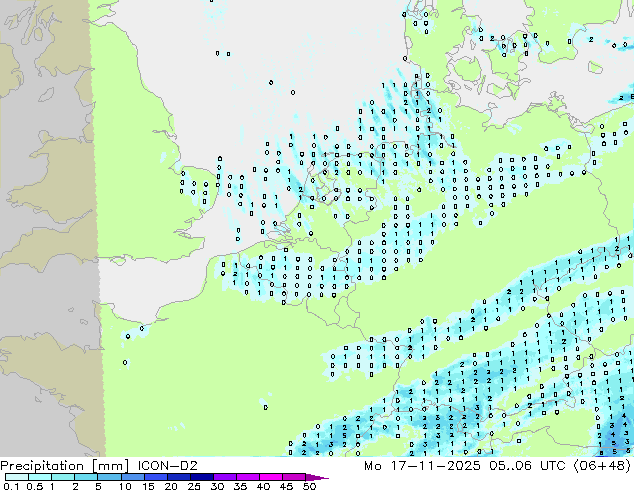The width and height of the screenshot is (634, 490).
Task: Select the 10–15 mm blue legend swatch
Action: tap(133, 477)
